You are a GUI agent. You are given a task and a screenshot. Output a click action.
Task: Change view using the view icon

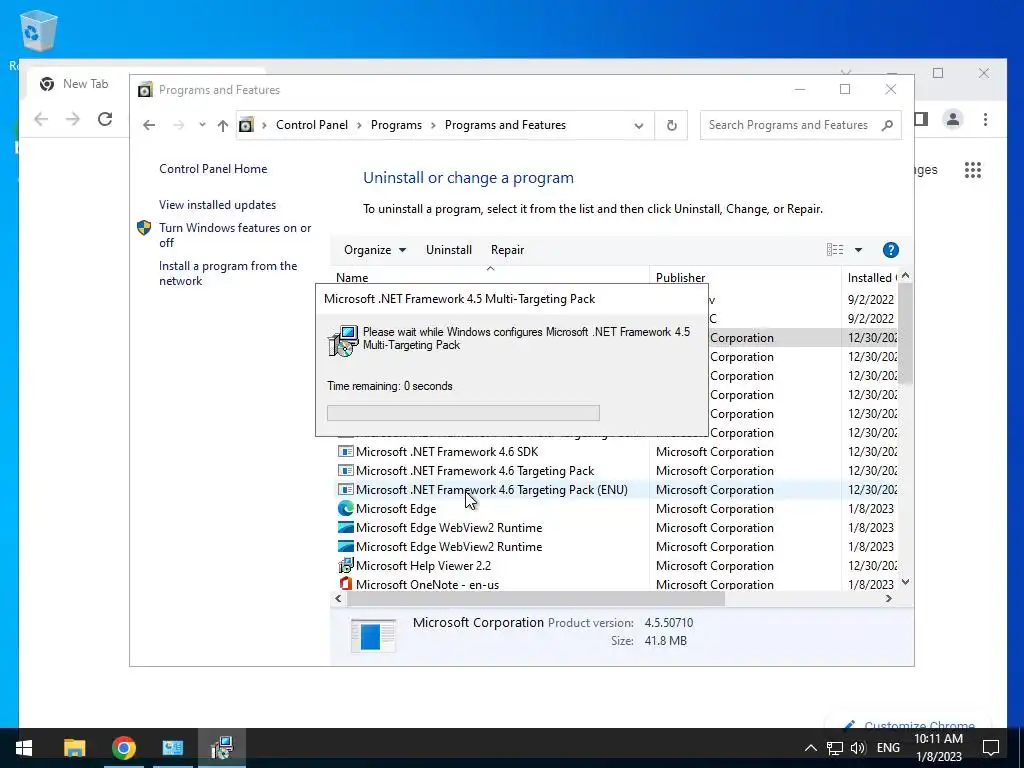coord(835,249)
